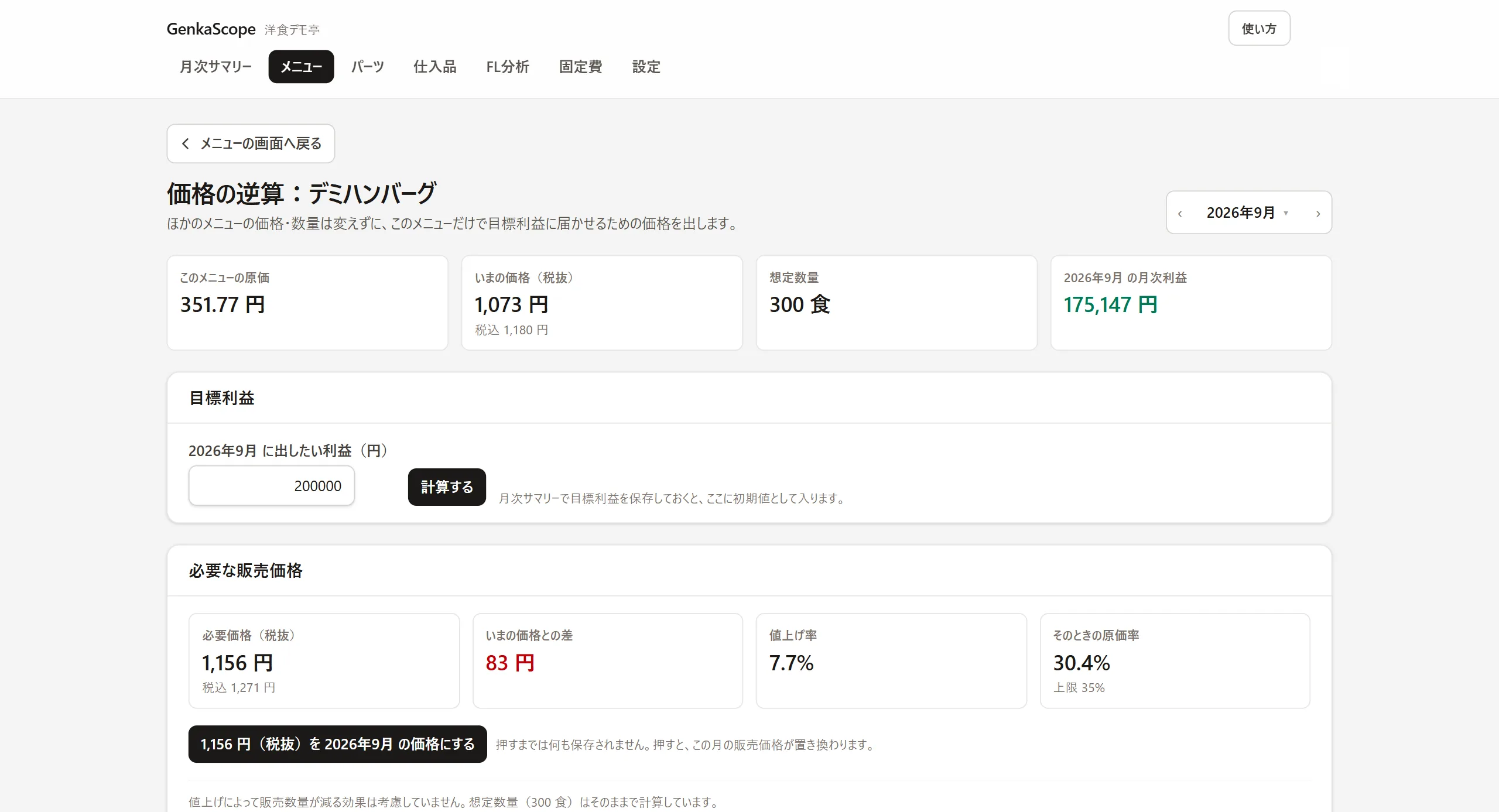The width and height of the screenshot is (1499, 812).
Task: Click the 30.4% cost ratio value
Action: coord(1082,663)
